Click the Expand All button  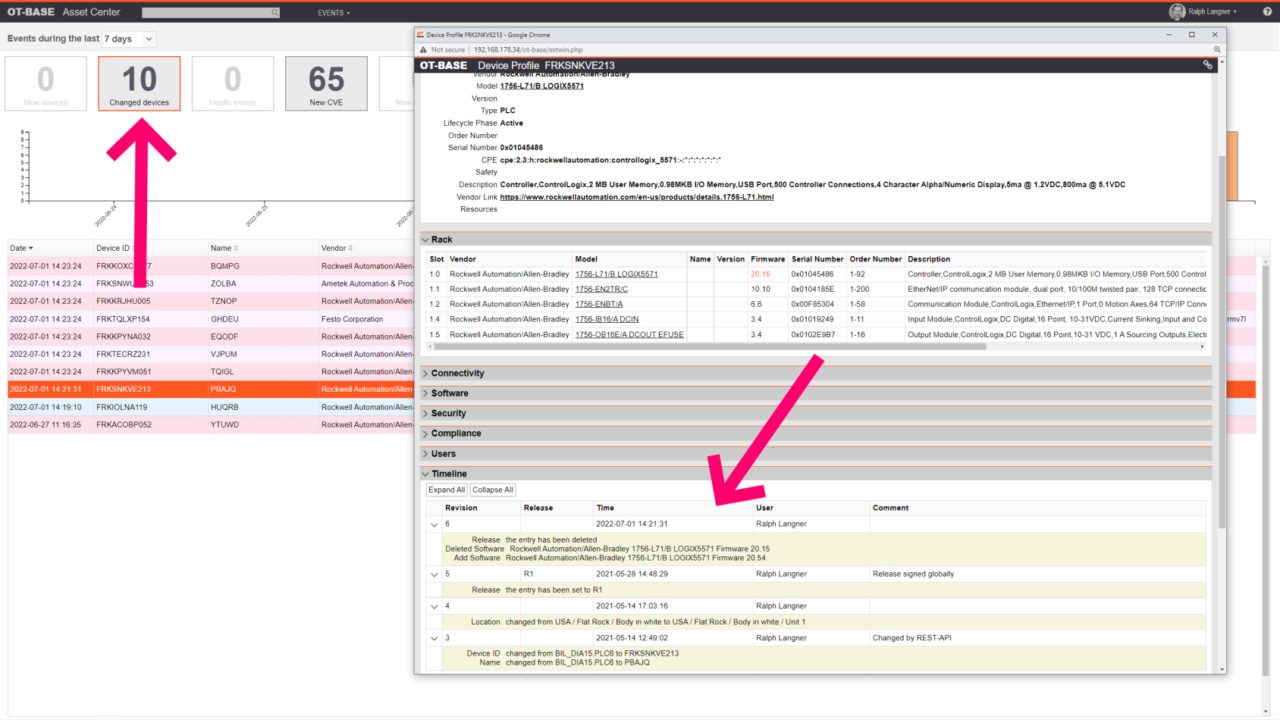point(447,490)
